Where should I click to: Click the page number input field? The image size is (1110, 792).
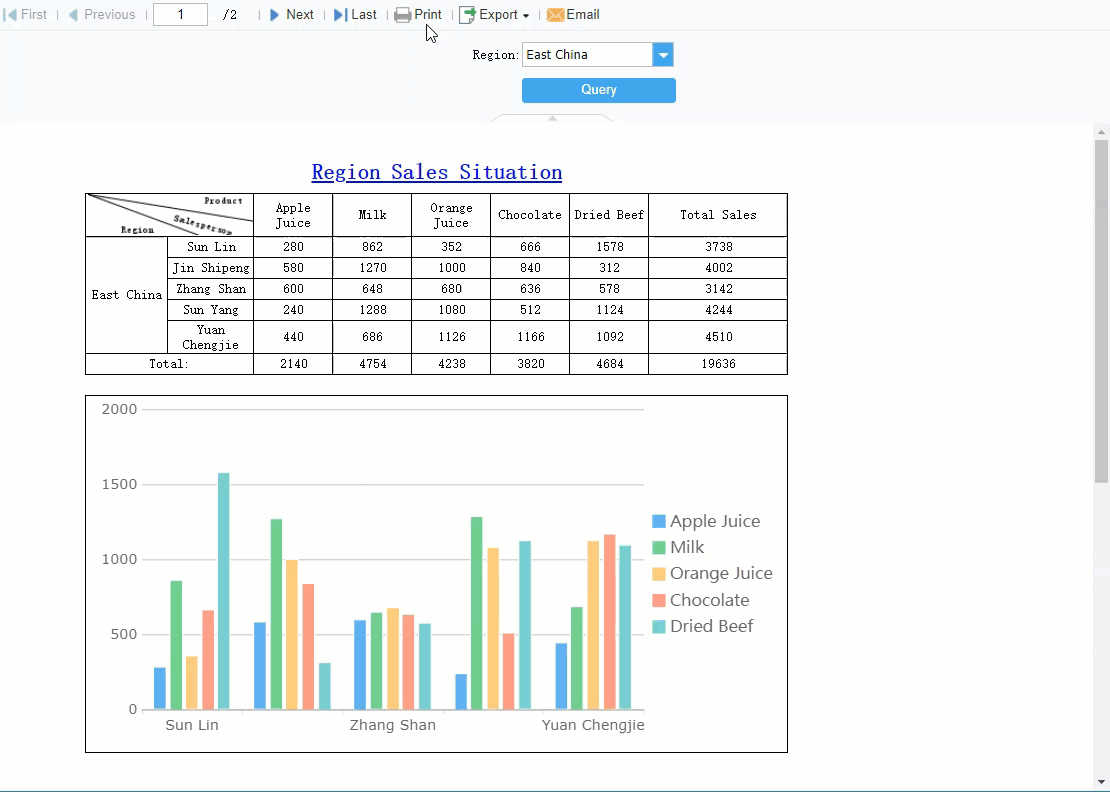pyautogui.click(x=180, y=15)
